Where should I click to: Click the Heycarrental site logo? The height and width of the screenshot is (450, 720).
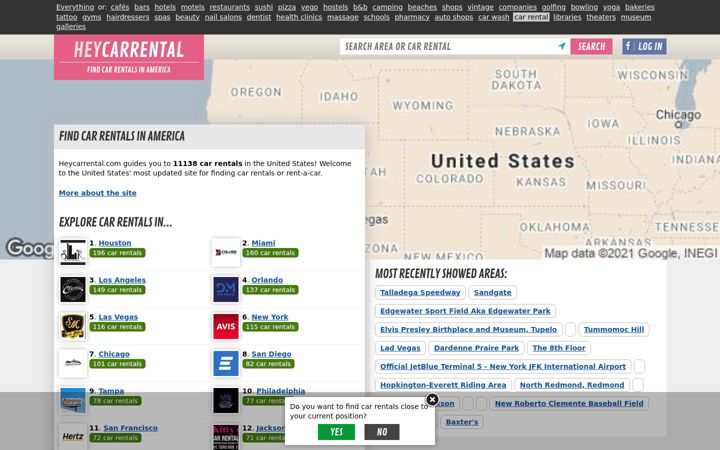pos(129,57)
